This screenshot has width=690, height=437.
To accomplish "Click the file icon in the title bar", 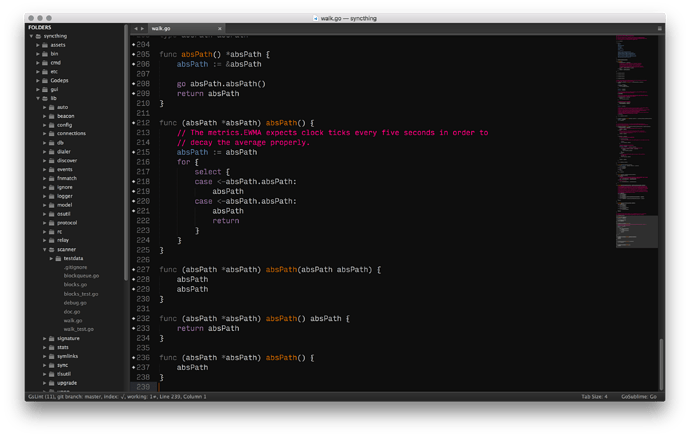I will (x=316, y=18).
